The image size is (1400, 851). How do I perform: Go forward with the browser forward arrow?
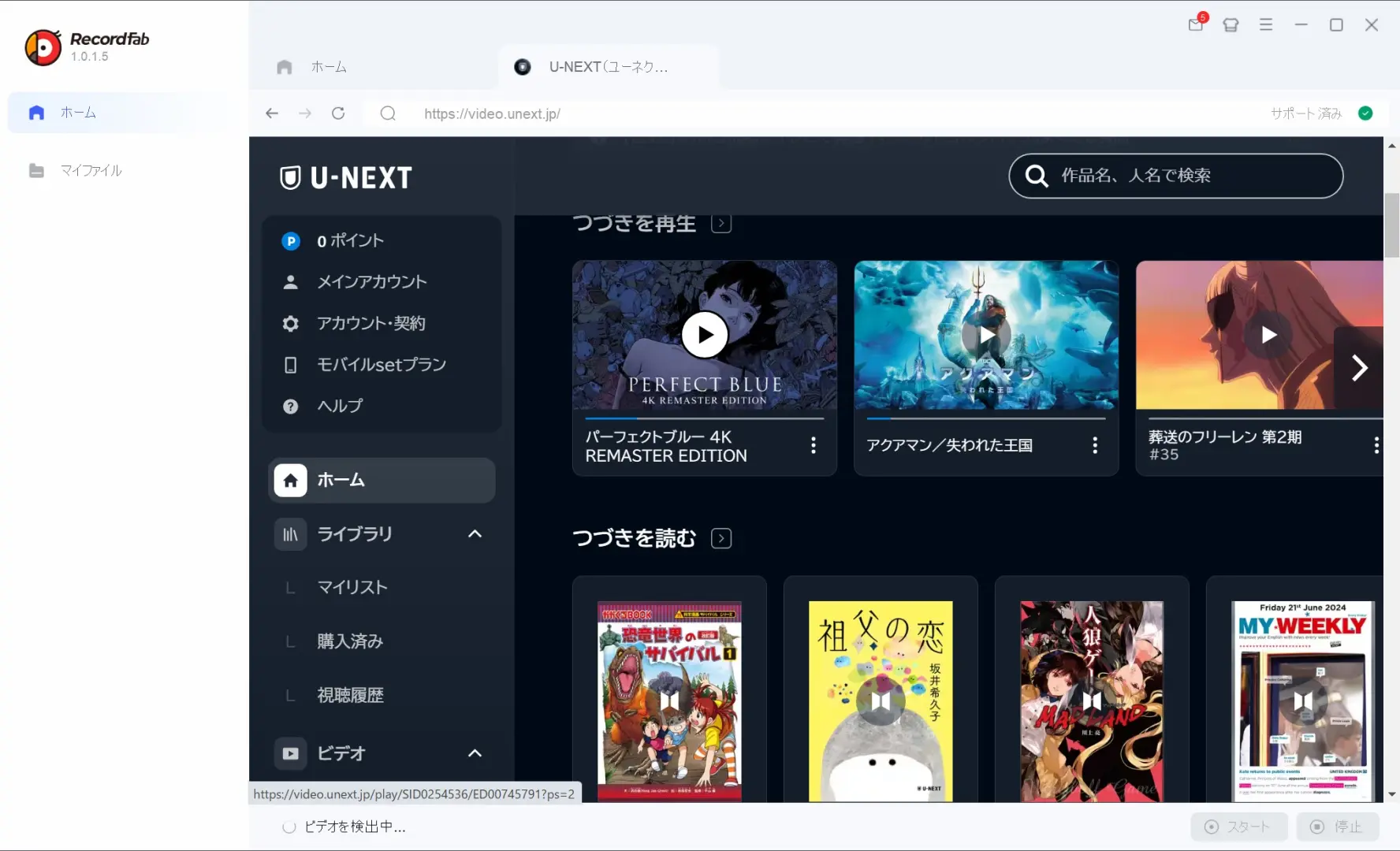305,113
